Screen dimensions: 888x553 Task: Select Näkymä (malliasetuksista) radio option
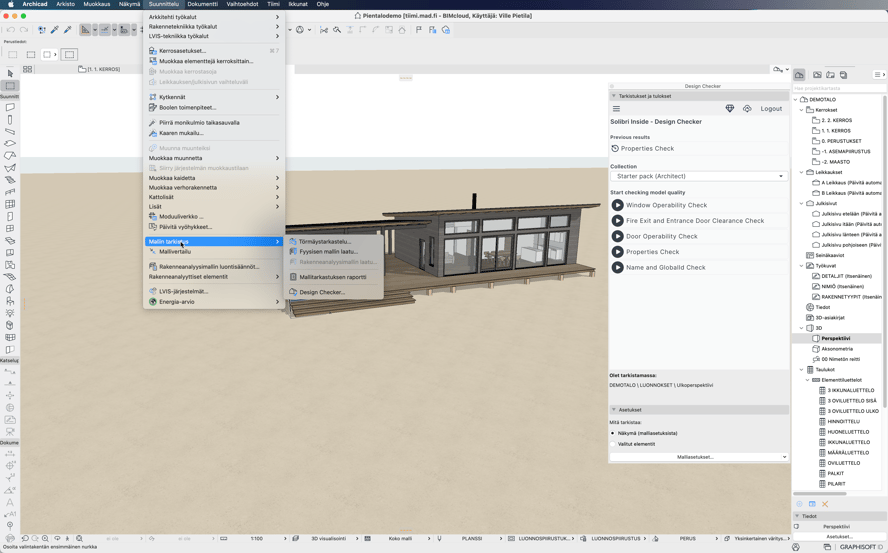(x=613, y=433)
